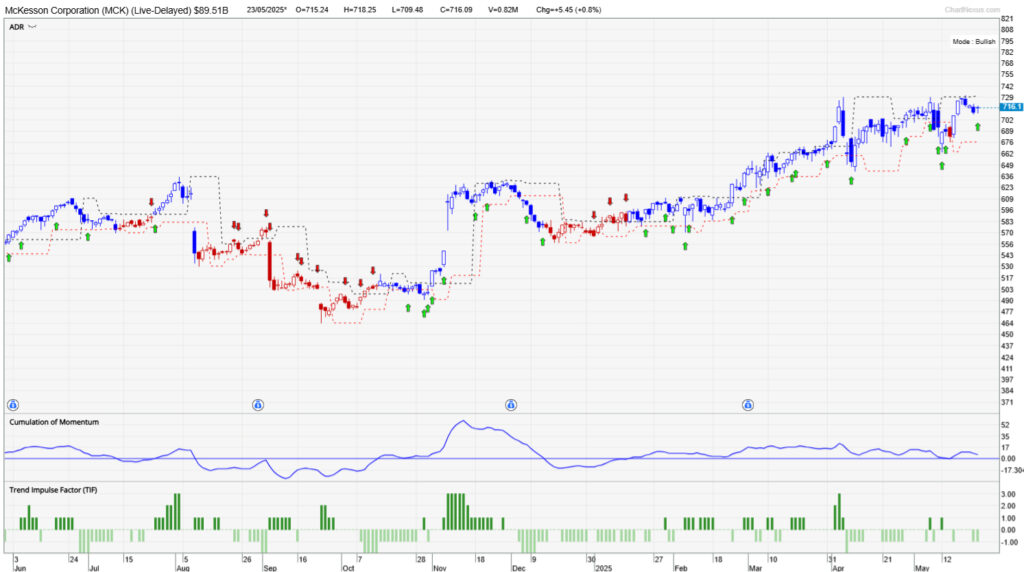The width and height of the screenshot is (1024, 572).
Task: Click the Chg=+5.45 (+0.8%) change value
Action: click(568, 10)
